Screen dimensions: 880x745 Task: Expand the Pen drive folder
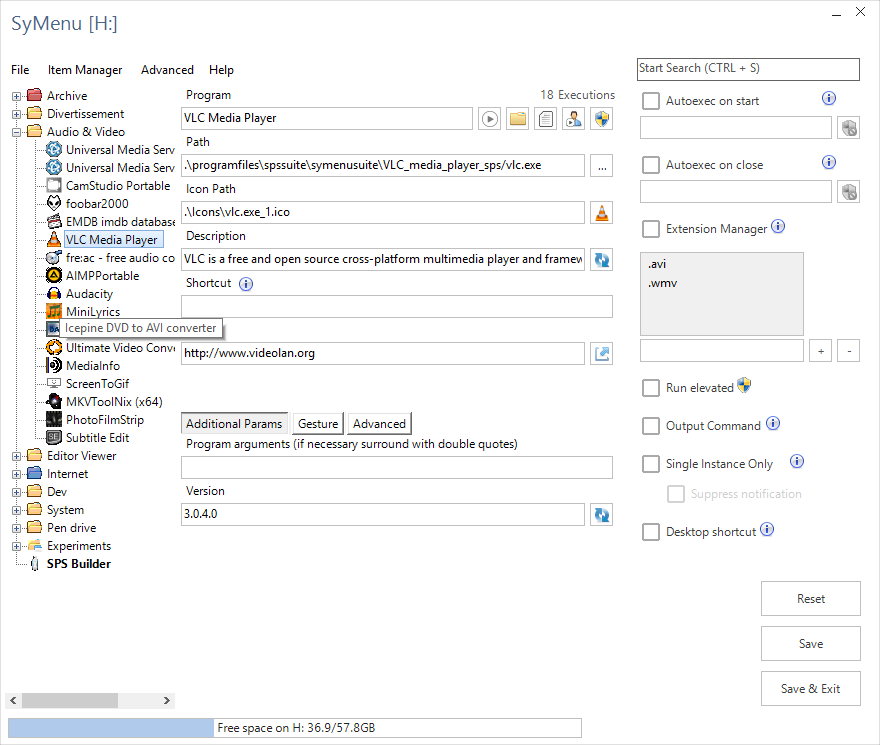[x=16, y=528]
